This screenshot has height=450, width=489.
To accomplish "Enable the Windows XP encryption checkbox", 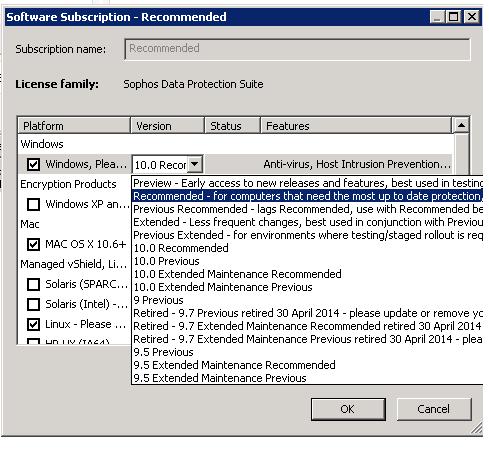I will click(33, 204).
